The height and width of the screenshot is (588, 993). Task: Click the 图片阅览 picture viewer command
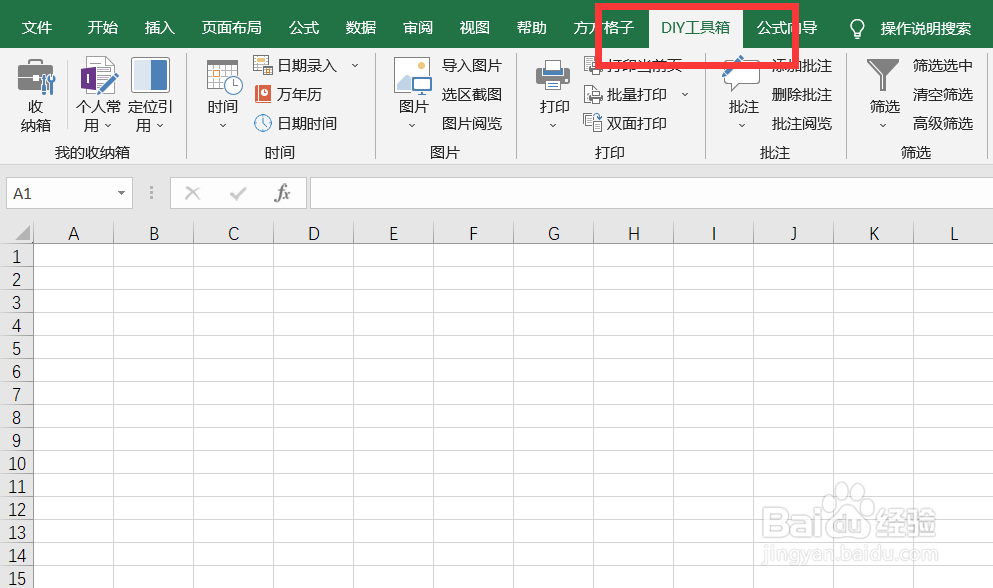point(472,123)
